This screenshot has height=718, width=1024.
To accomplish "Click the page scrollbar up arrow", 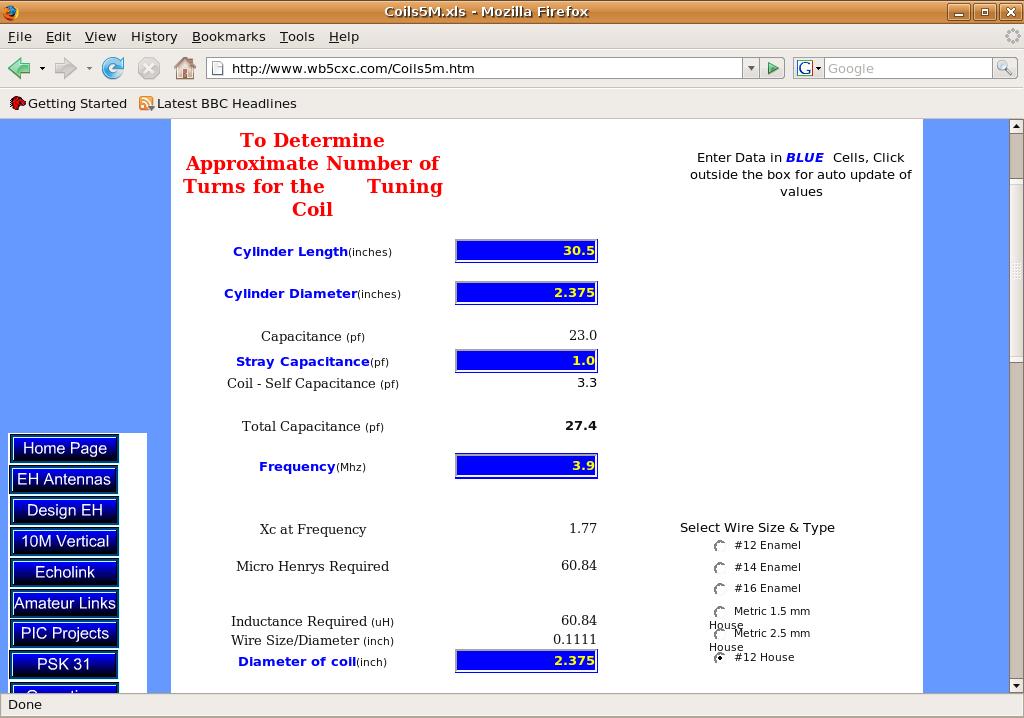I will 1016,125.
